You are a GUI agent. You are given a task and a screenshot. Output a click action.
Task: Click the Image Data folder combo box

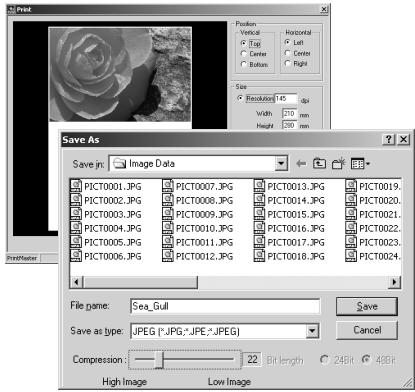(198, 164)
